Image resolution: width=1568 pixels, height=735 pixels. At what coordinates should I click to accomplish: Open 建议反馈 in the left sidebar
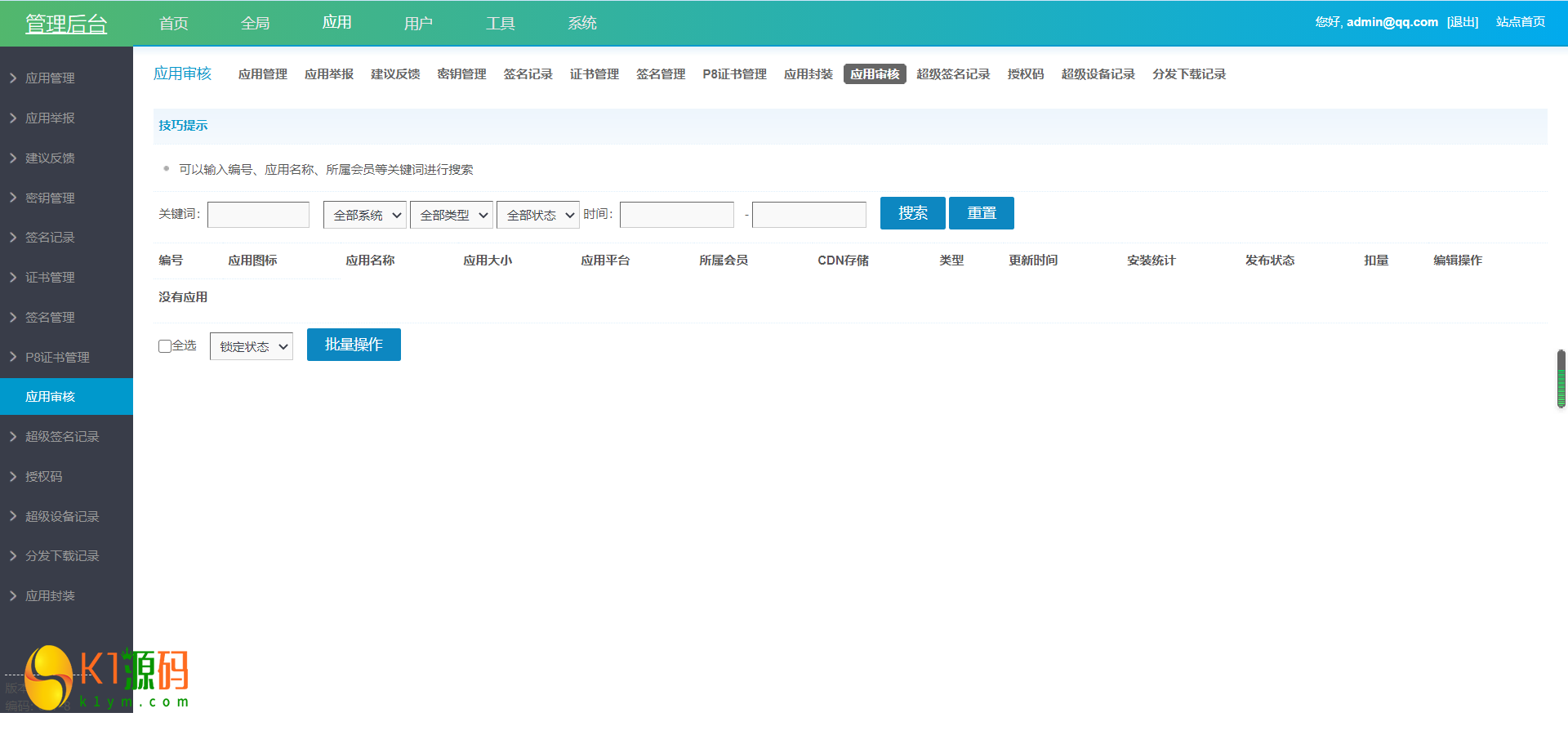(50, 158)
